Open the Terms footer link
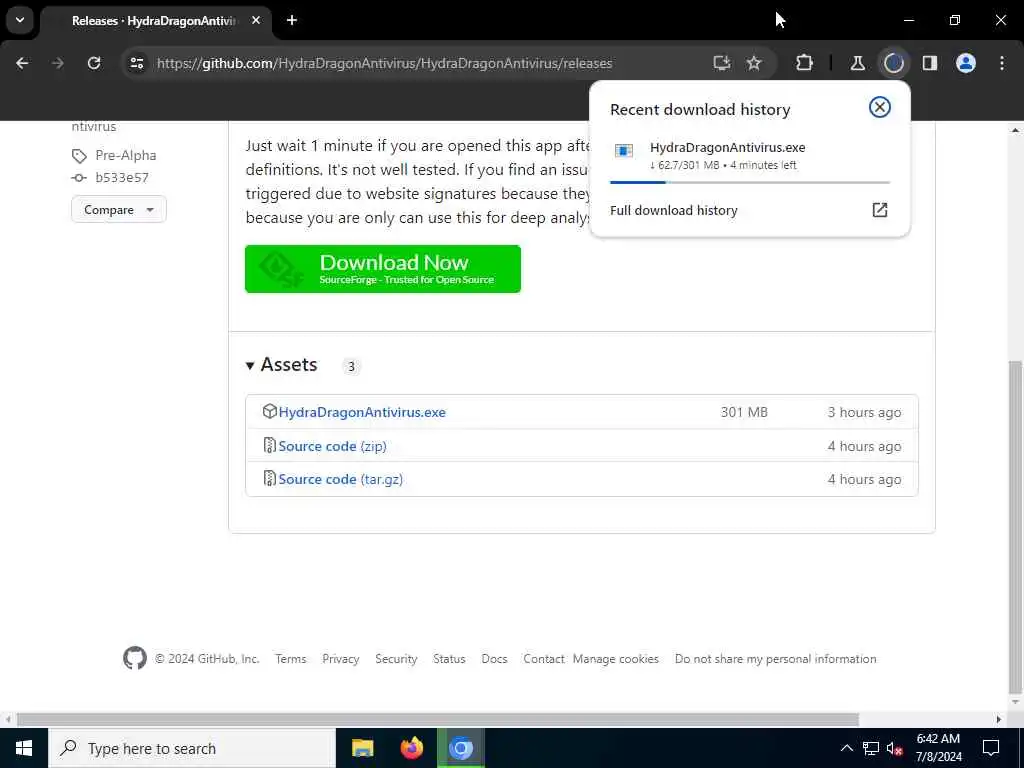Screen dimensions: 1024x768 291,659
